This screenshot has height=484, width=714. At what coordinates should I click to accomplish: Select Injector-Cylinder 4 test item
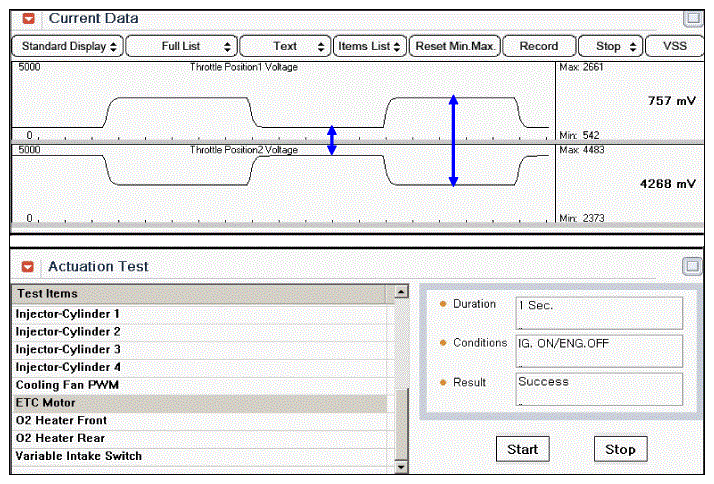(x=200, y=367)
